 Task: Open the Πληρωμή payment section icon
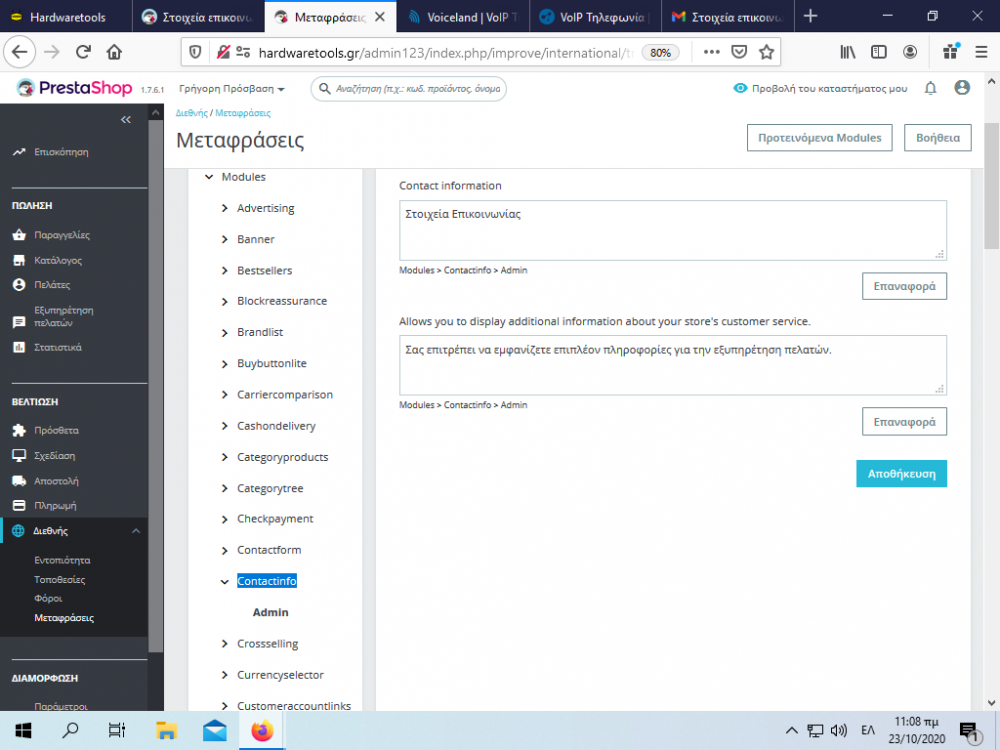(19, 505)
